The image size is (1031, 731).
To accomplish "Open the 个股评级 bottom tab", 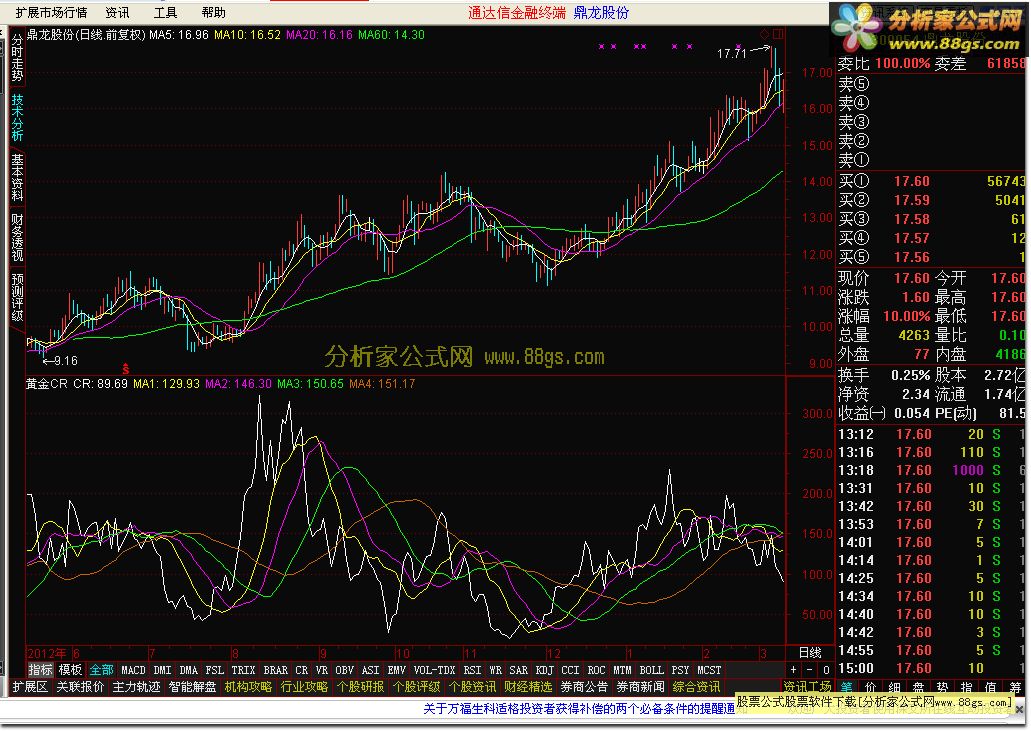I will [x=416, y=687].
